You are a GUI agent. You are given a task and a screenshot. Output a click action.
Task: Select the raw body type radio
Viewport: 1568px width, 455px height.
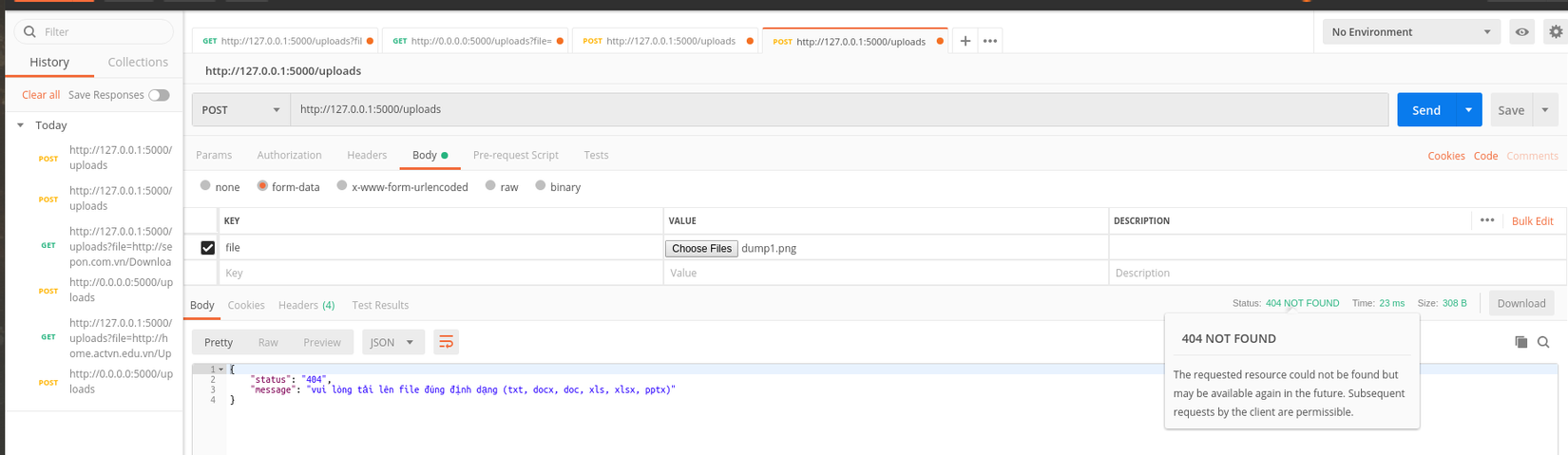coord(490,186)
